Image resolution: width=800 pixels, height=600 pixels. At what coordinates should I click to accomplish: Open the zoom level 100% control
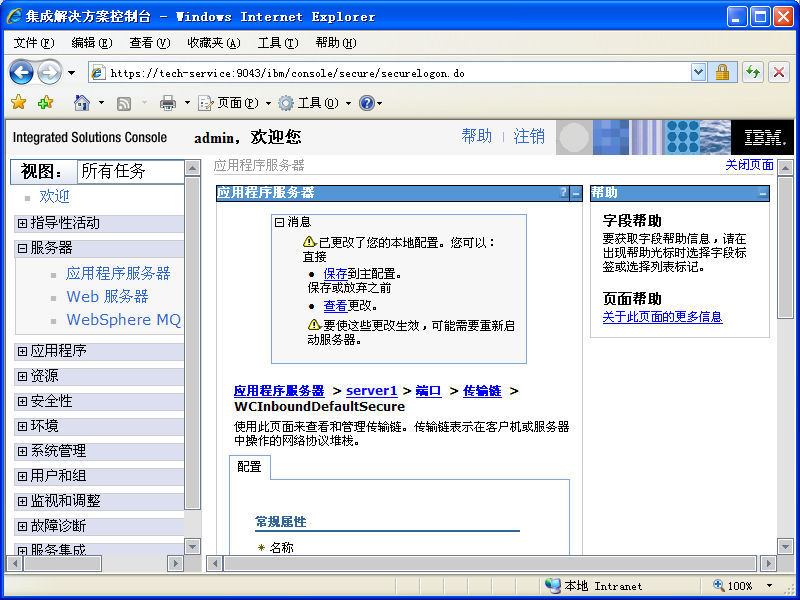742,586
